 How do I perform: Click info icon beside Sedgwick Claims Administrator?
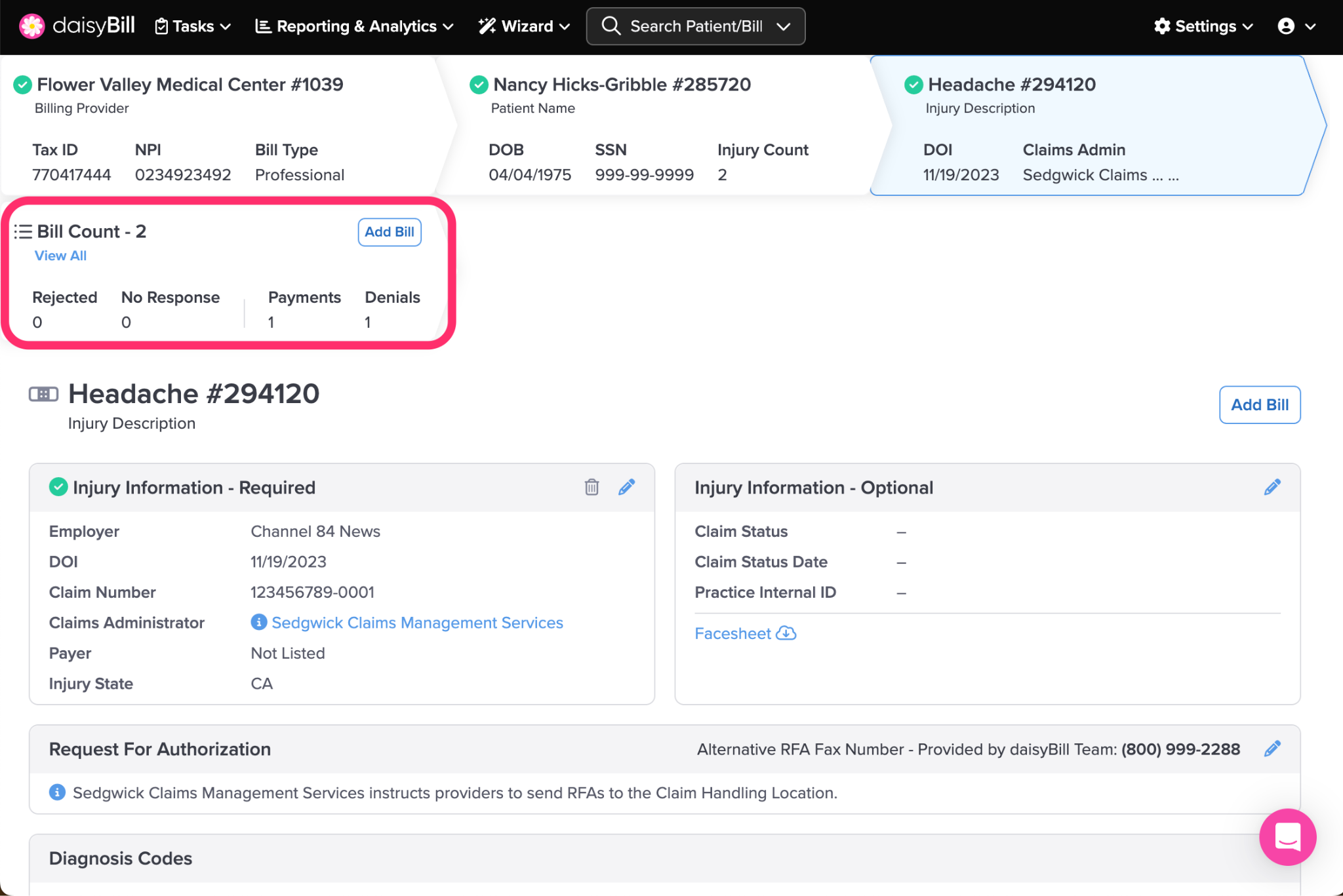click(x=259, y=622)
